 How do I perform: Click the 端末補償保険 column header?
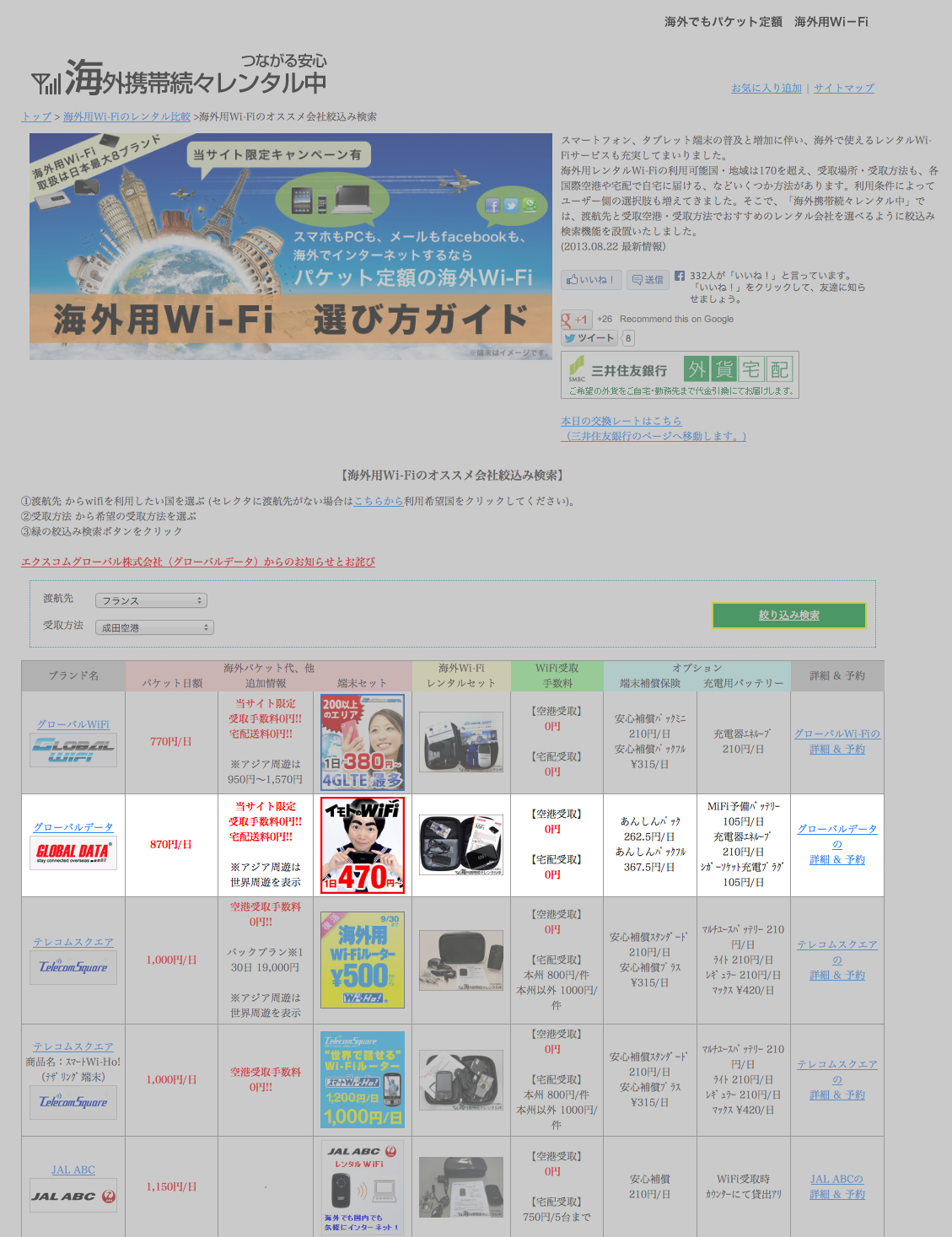click(650, 683)
